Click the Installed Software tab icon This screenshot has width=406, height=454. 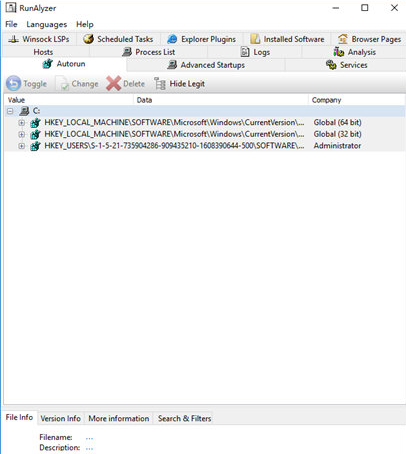click(x=255, y=39)
